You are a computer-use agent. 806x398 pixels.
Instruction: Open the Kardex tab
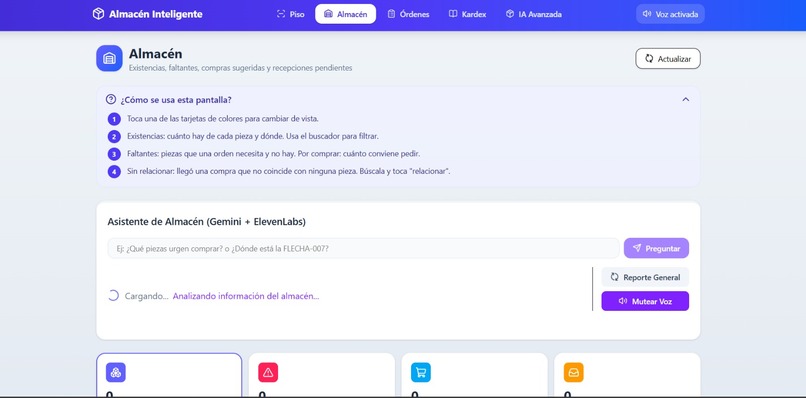(467, 14)
